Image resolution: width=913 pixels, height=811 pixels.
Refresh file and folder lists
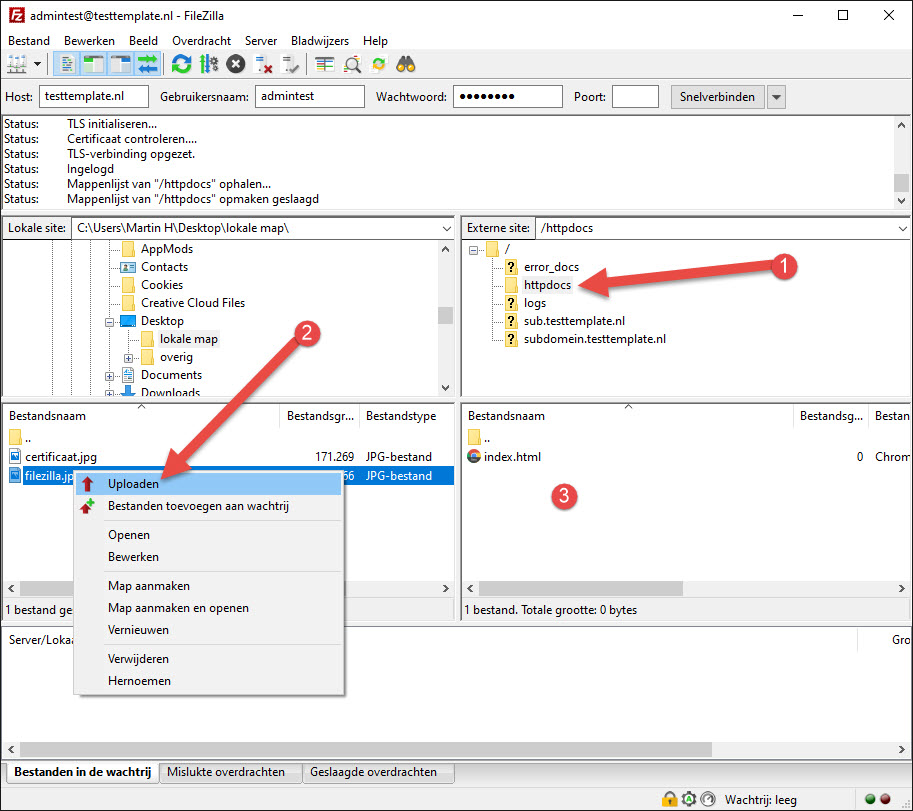click(x=181, y=64)
